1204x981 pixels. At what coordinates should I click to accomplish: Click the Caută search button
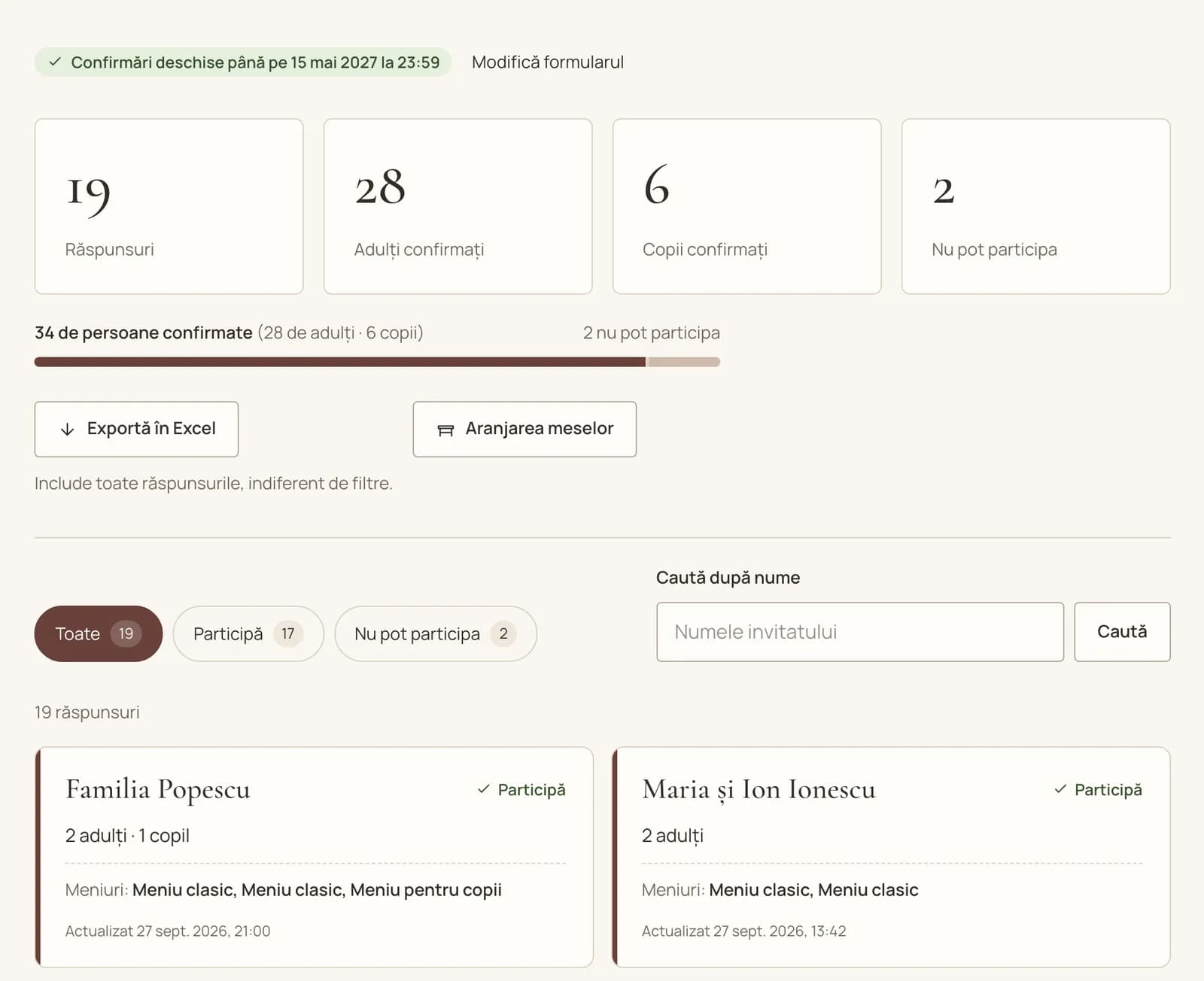1122,632
